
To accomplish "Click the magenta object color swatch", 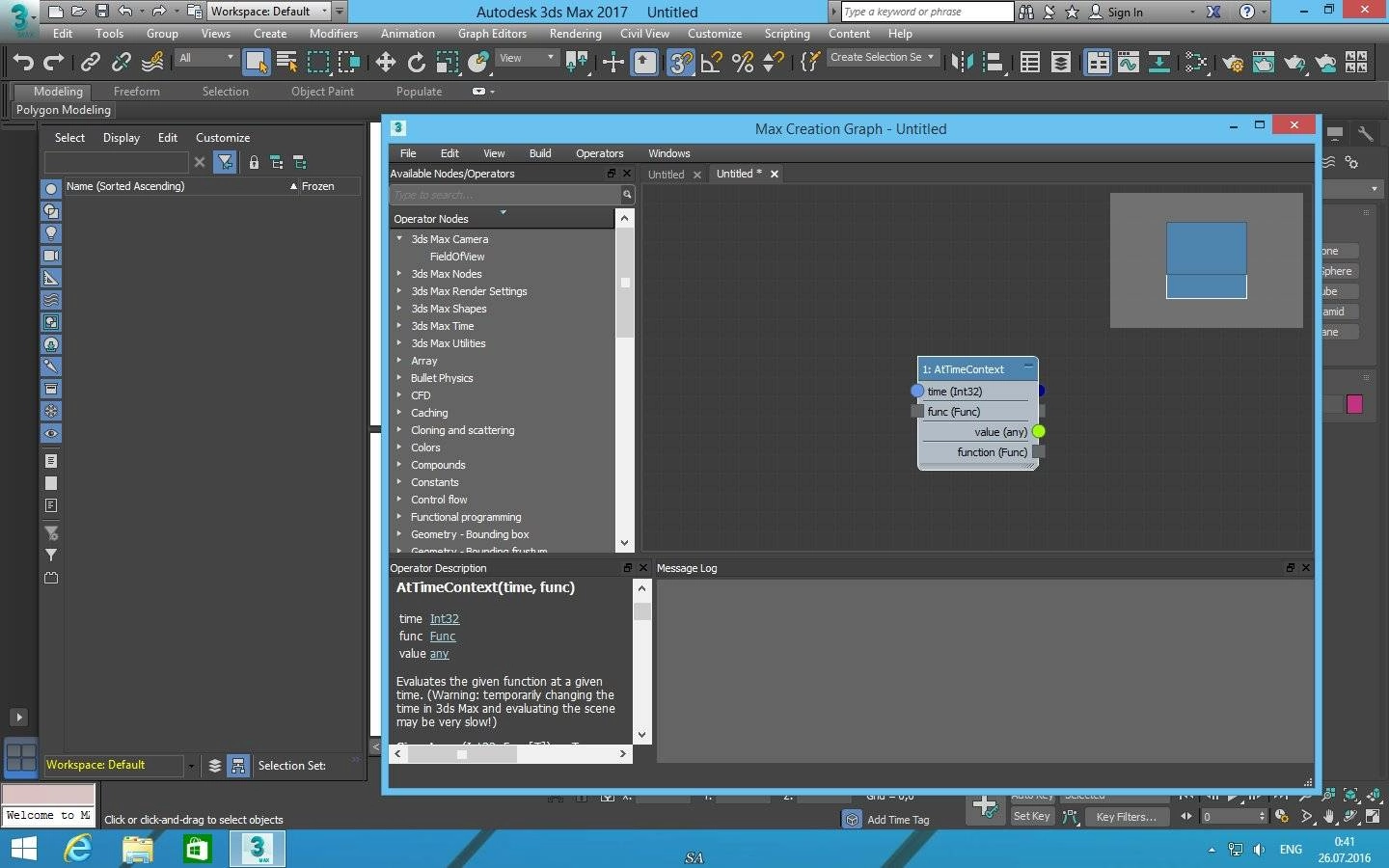I will tap(1354, 404).
